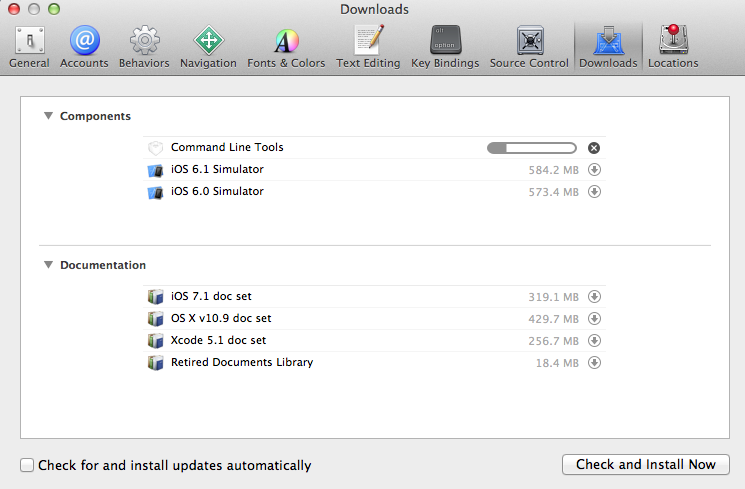Download the iOS 7.1 doc set

(x=594, y=297)
